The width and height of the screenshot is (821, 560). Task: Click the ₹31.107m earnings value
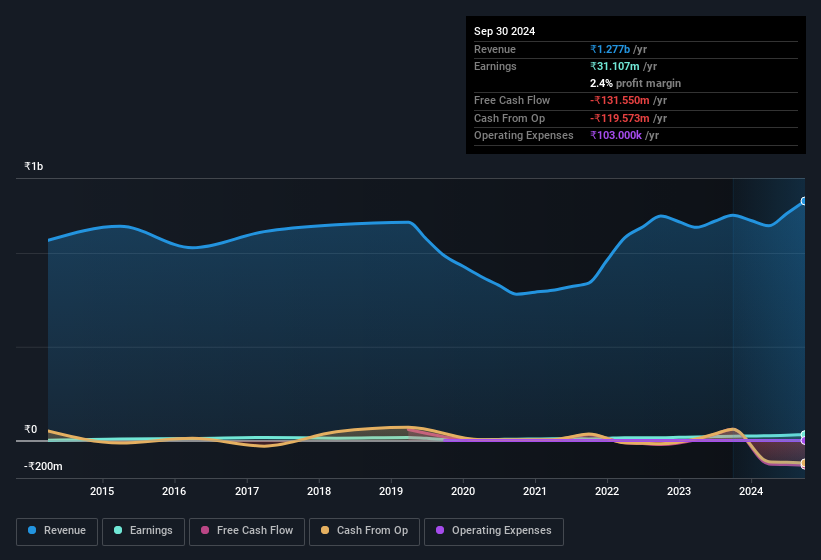[615, 66]
